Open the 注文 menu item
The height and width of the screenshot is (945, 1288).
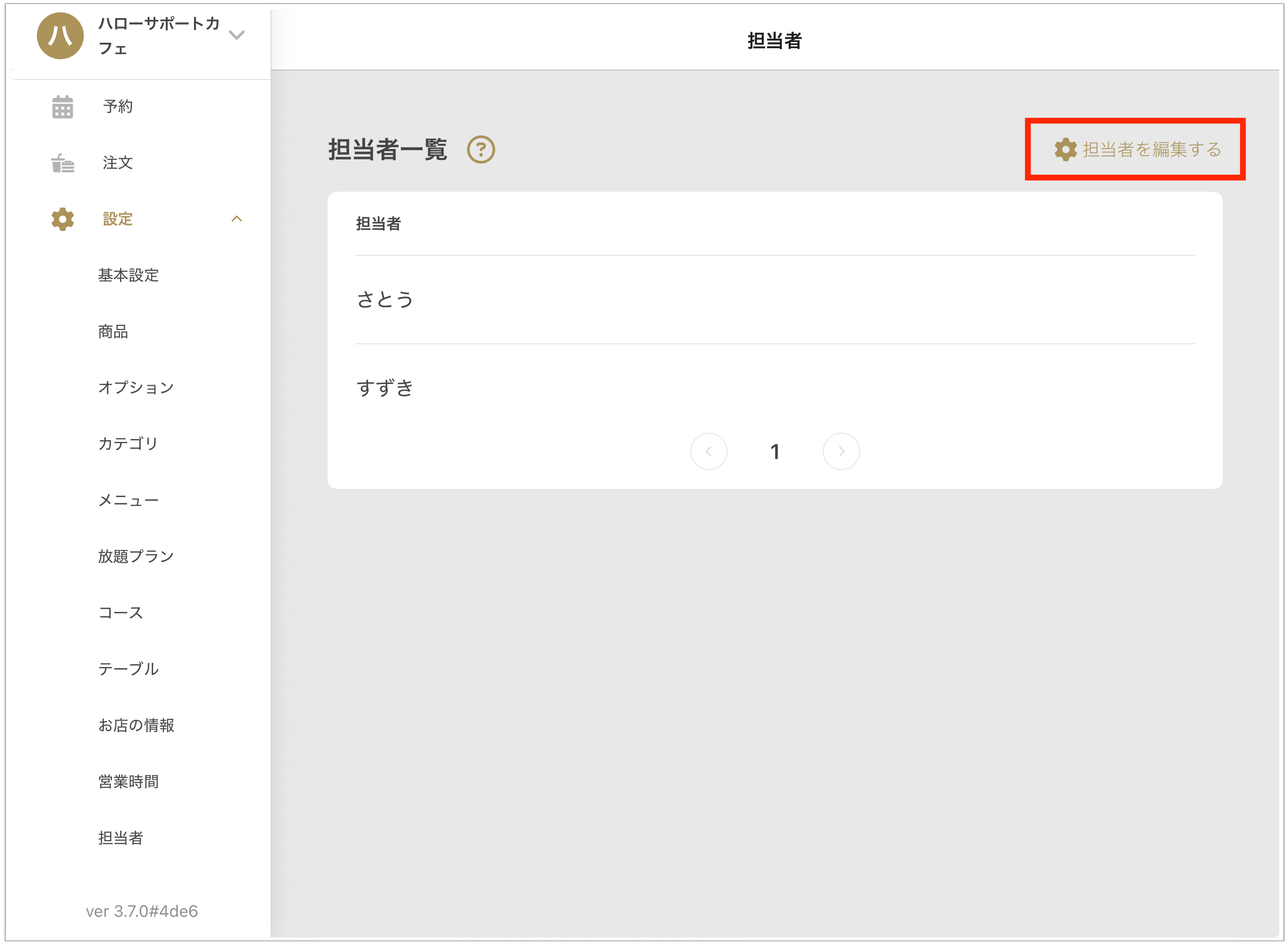pyautogui.click(x=118, y=162)
